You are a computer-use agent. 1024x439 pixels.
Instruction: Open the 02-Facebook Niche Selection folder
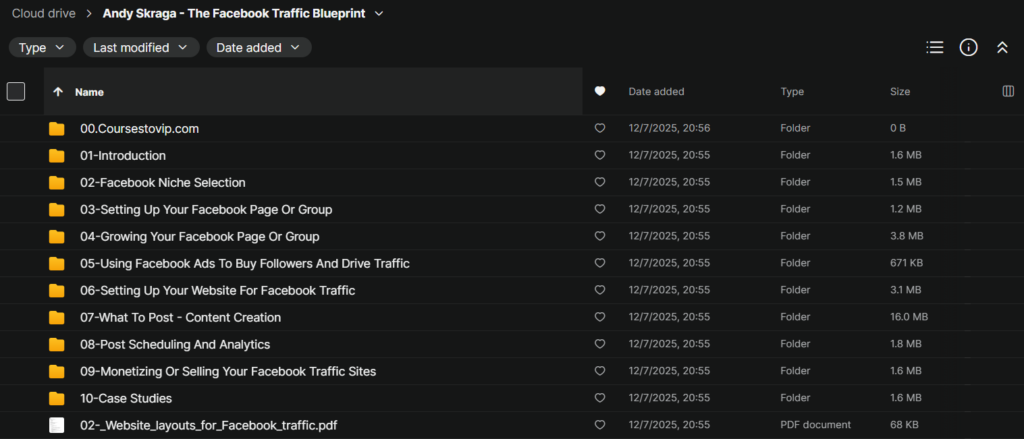click(x=162, y=183)
